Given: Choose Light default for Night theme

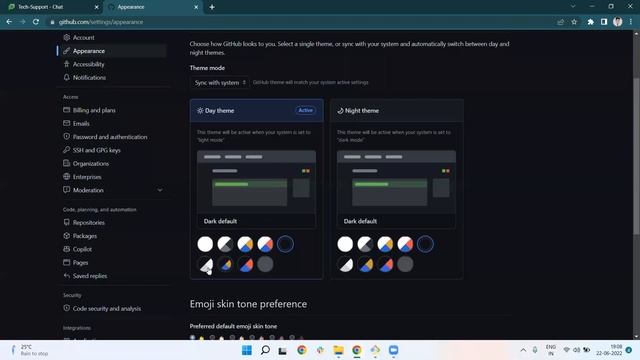Looking at the screenshot, I should (x=345, y=244).
